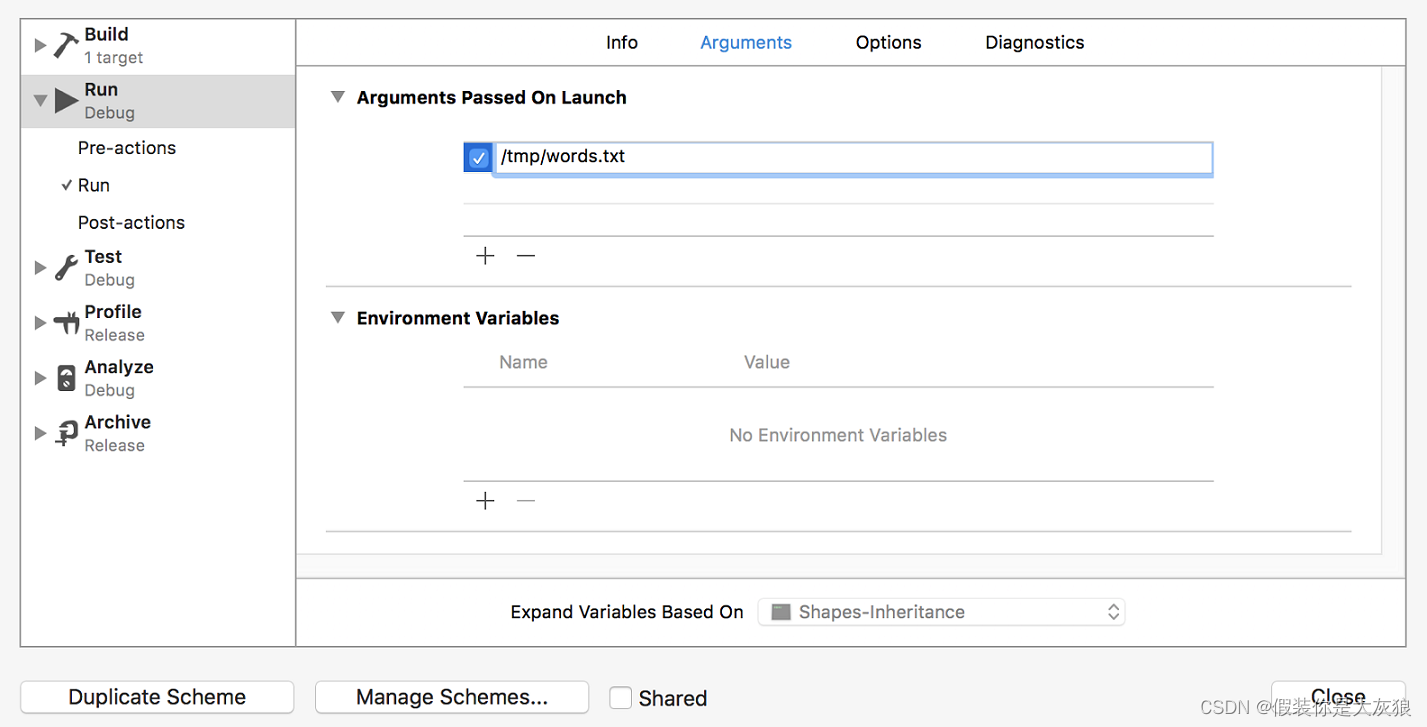The image size is (1427, 727).
Task: Click the Run play triangle icon
Action: 66,100
